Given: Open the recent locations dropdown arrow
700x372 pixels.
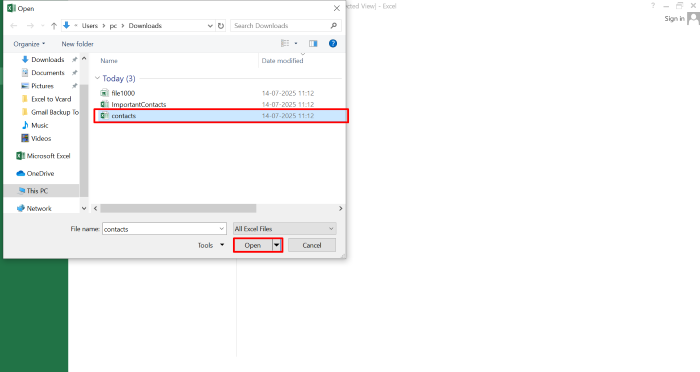Looking at the screenshot, I should [x=42, y=26].
